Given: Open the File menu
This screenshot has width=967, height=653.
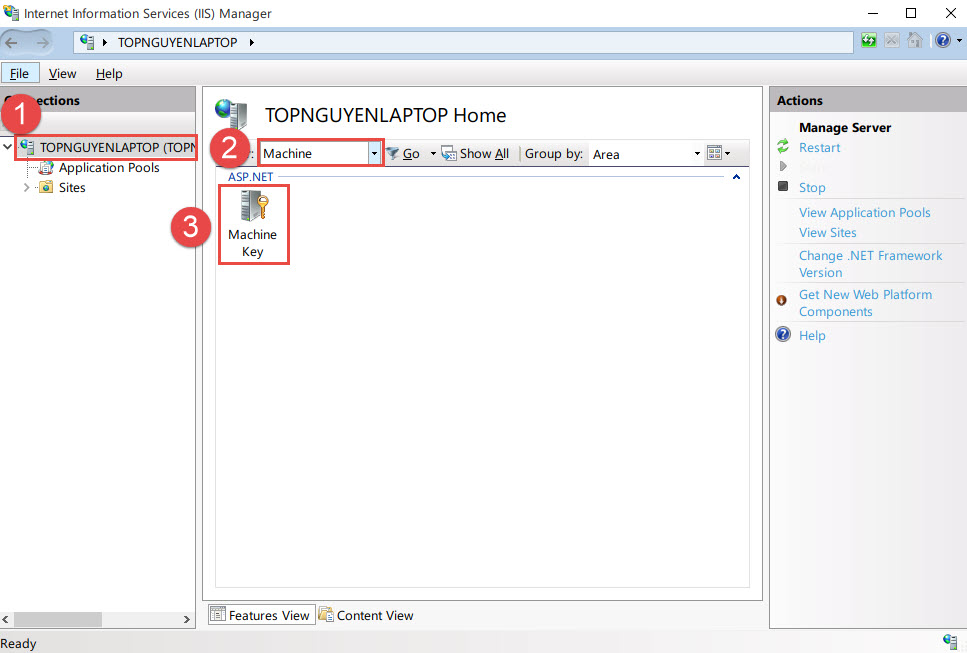Looking at the screenshot, I should pos(19,73).
